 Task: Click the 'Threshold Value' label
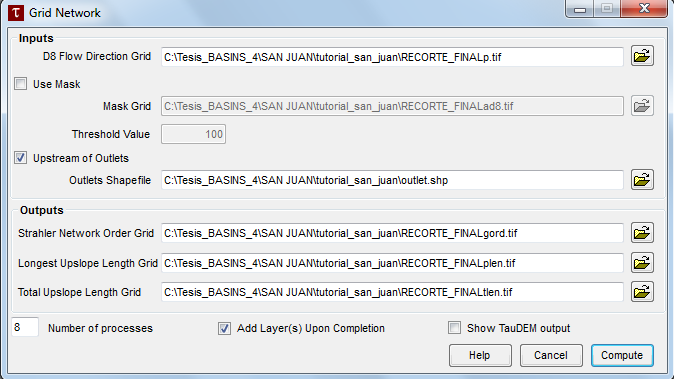tap(111, 134)
